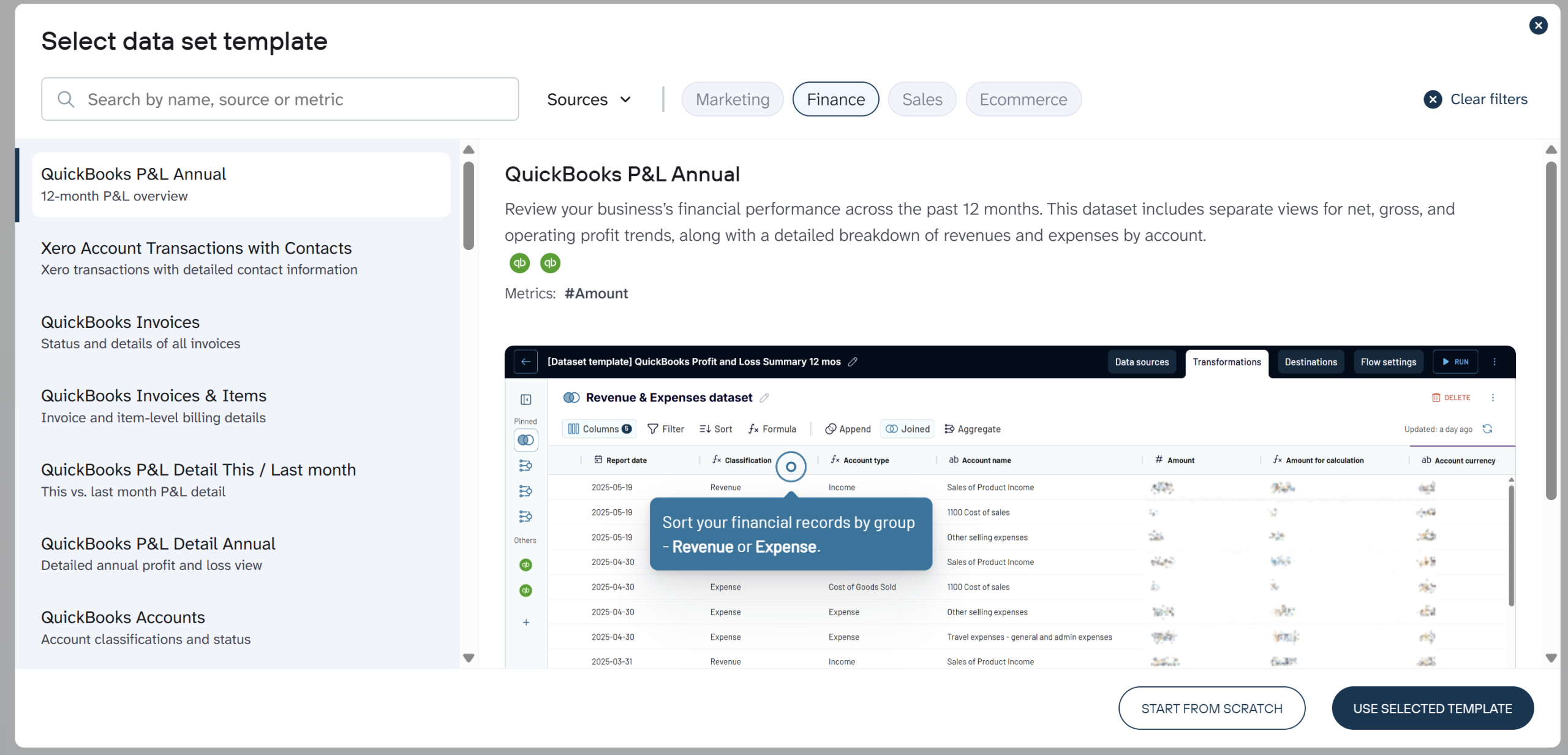Click the Sort tool
The image size is (1568, 755).
(x=715, y=428)
